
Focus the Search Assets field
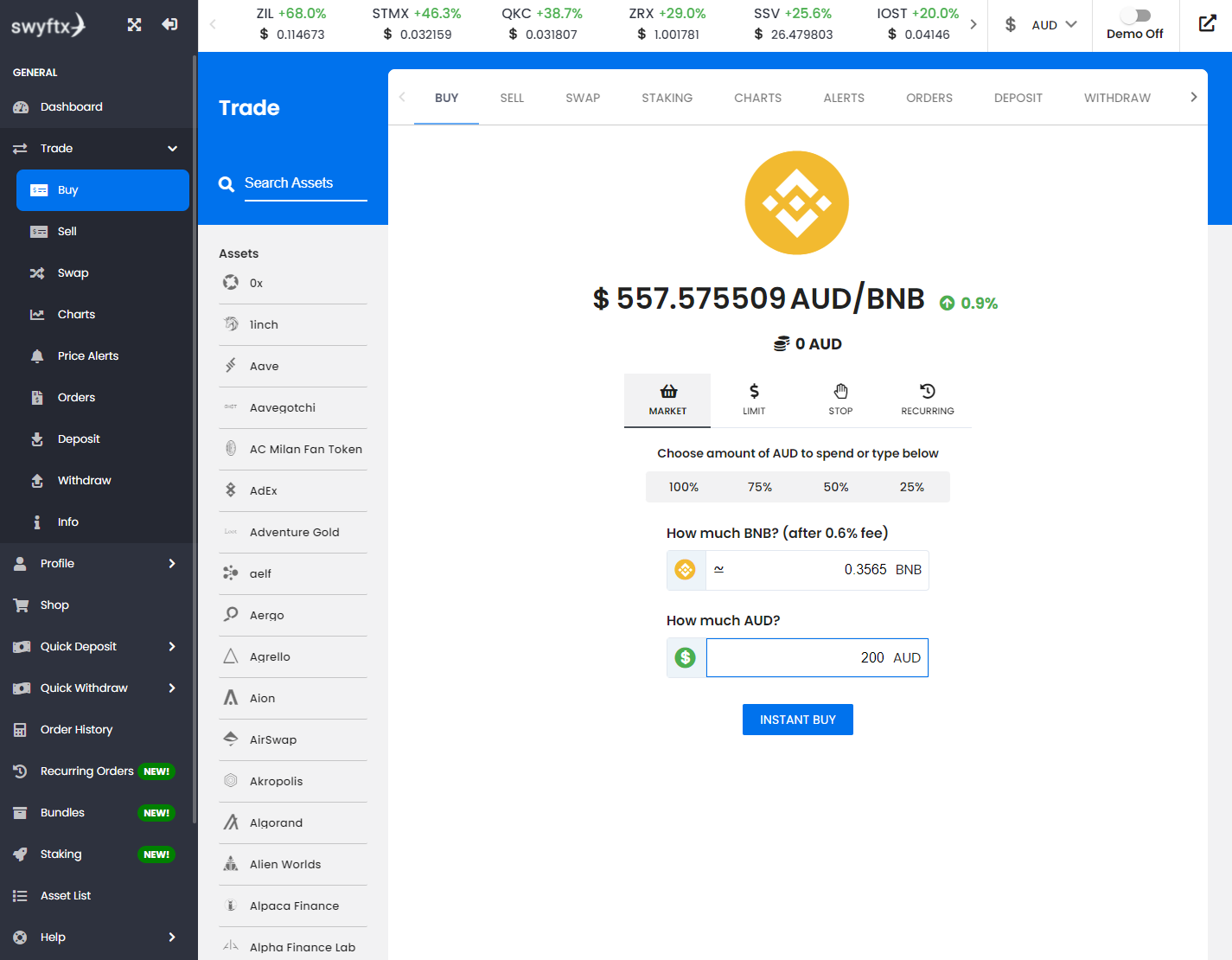click(305, 183)
